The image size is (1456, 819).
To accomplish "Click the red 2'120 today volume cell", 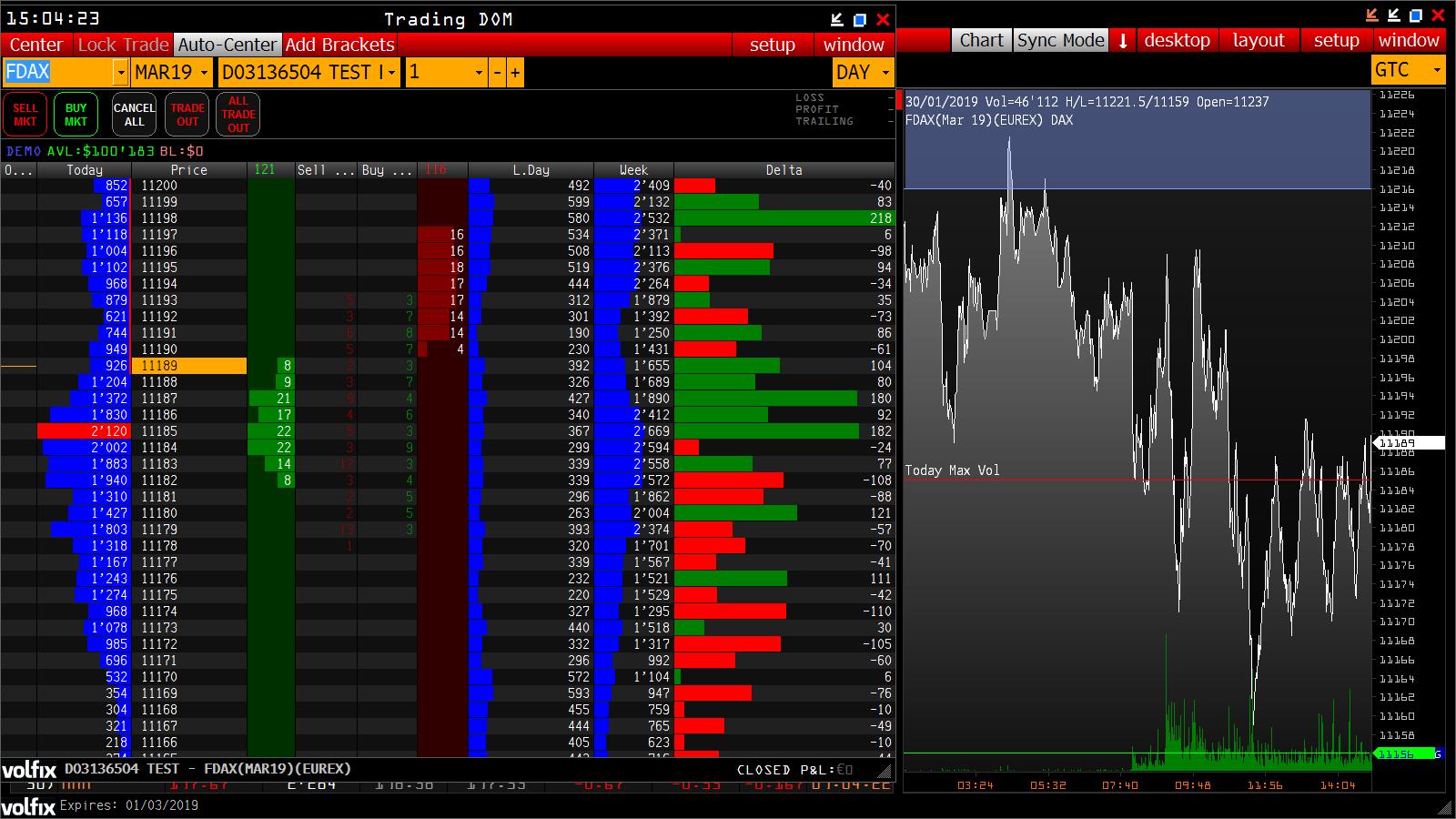I will click(x=84, y=431).
